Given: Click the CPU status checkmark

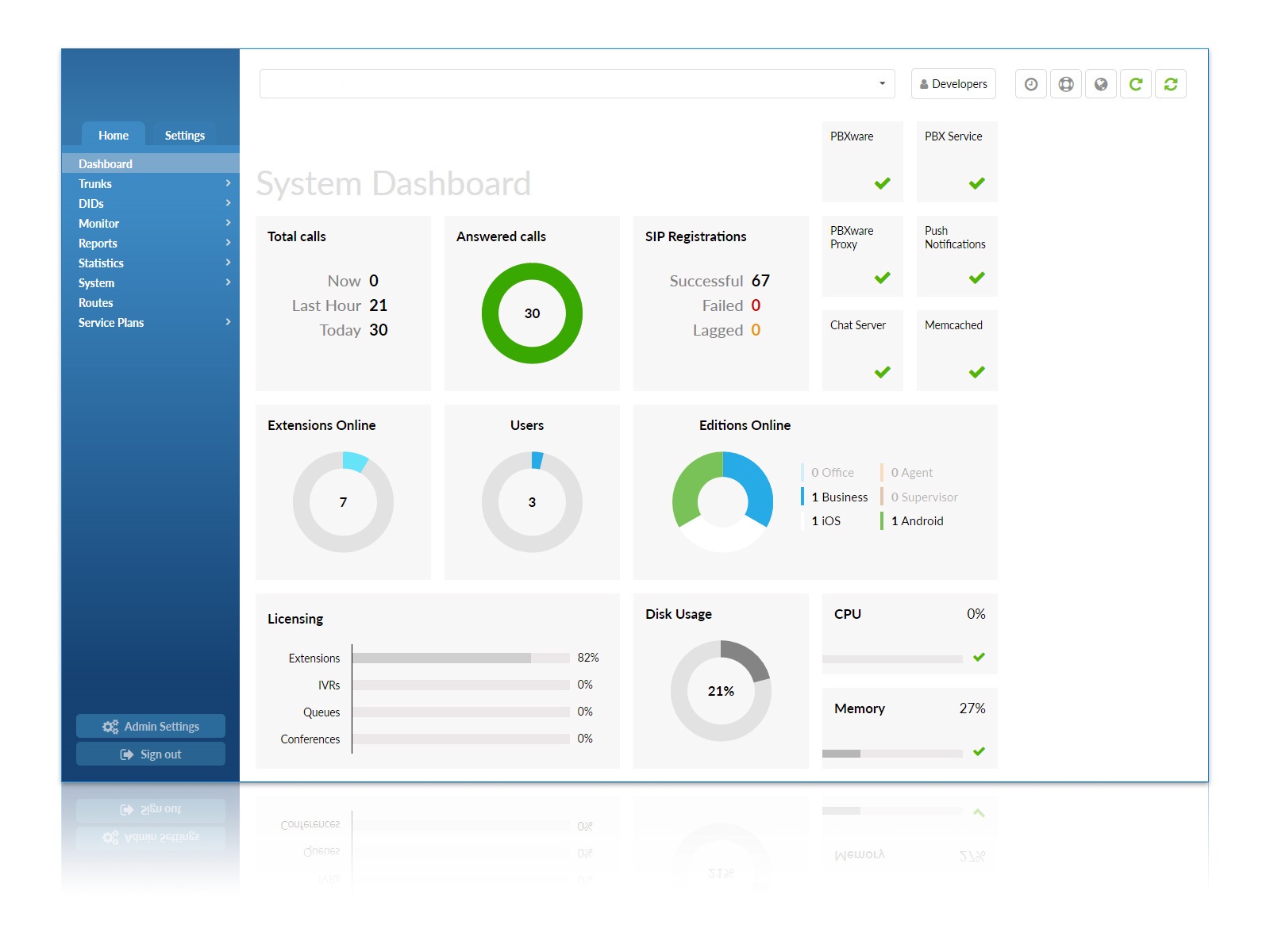Looking at the screenshot, I should [x=979, y=657].
